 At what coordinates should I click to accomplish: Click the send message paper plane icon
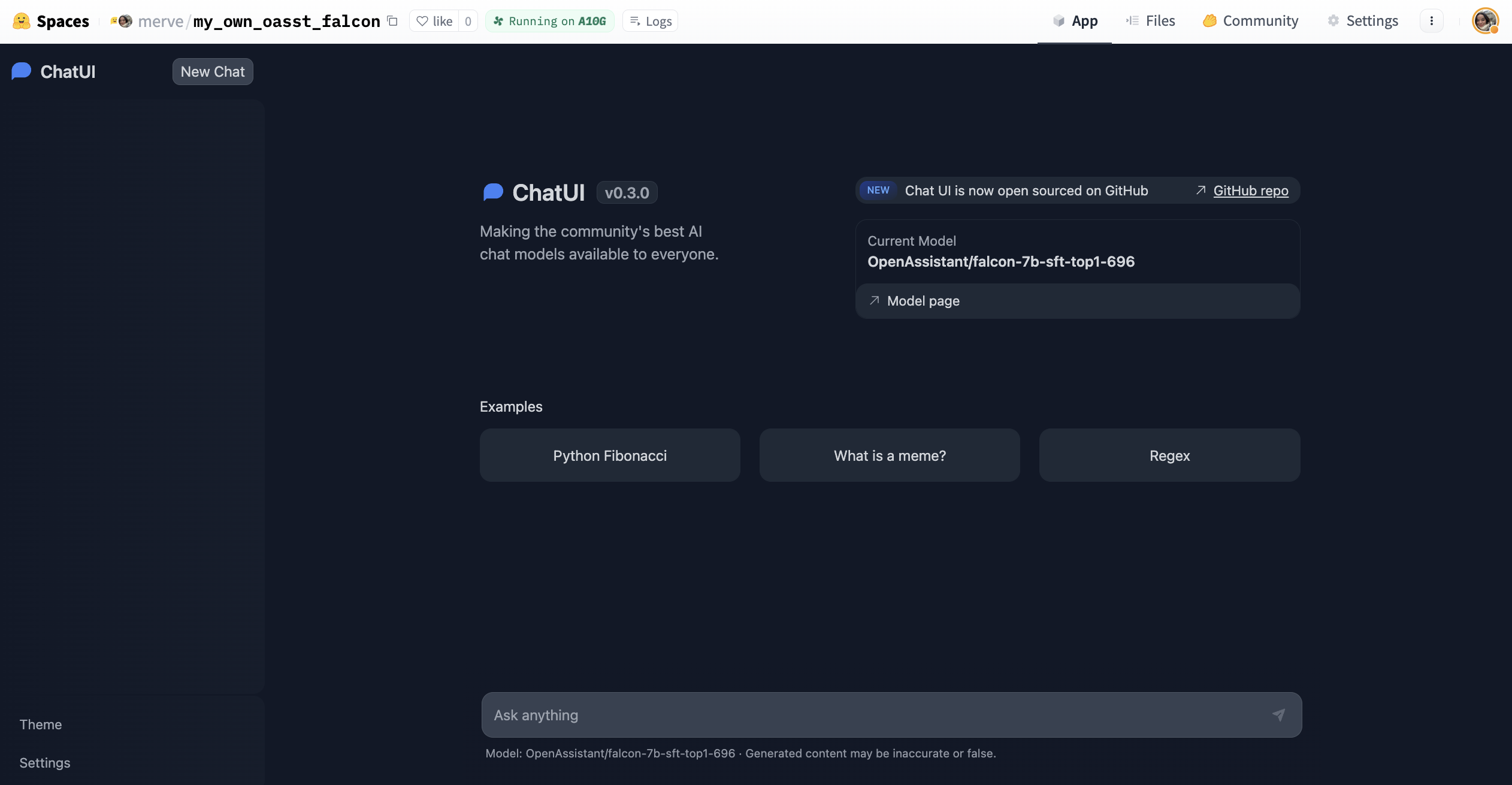[1278, 715]
